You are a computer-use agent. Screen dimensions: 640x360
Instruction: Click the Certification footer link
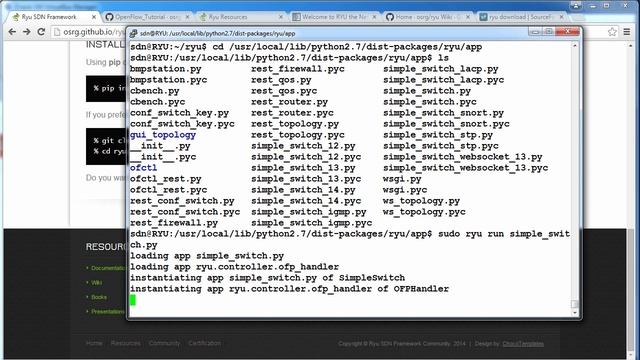(x=204, y=343)
